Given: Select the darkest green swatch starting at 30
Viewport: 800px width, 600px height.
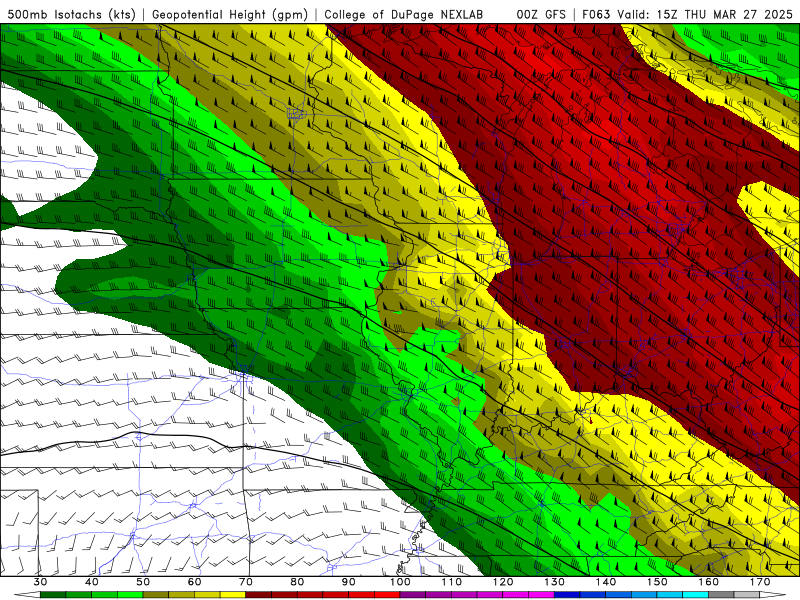Looking at the screenshot, I should pyautogui.click(x=53, y=595).
